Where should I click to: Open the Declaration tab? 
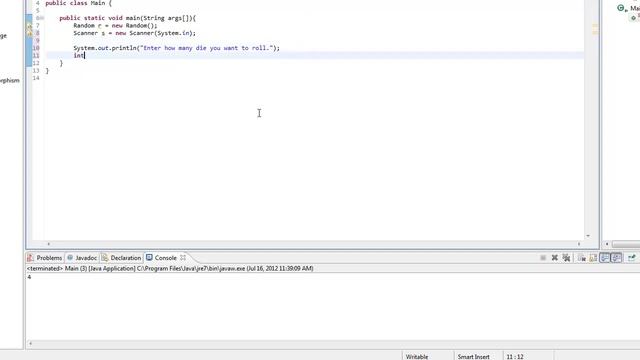point(121,258)
